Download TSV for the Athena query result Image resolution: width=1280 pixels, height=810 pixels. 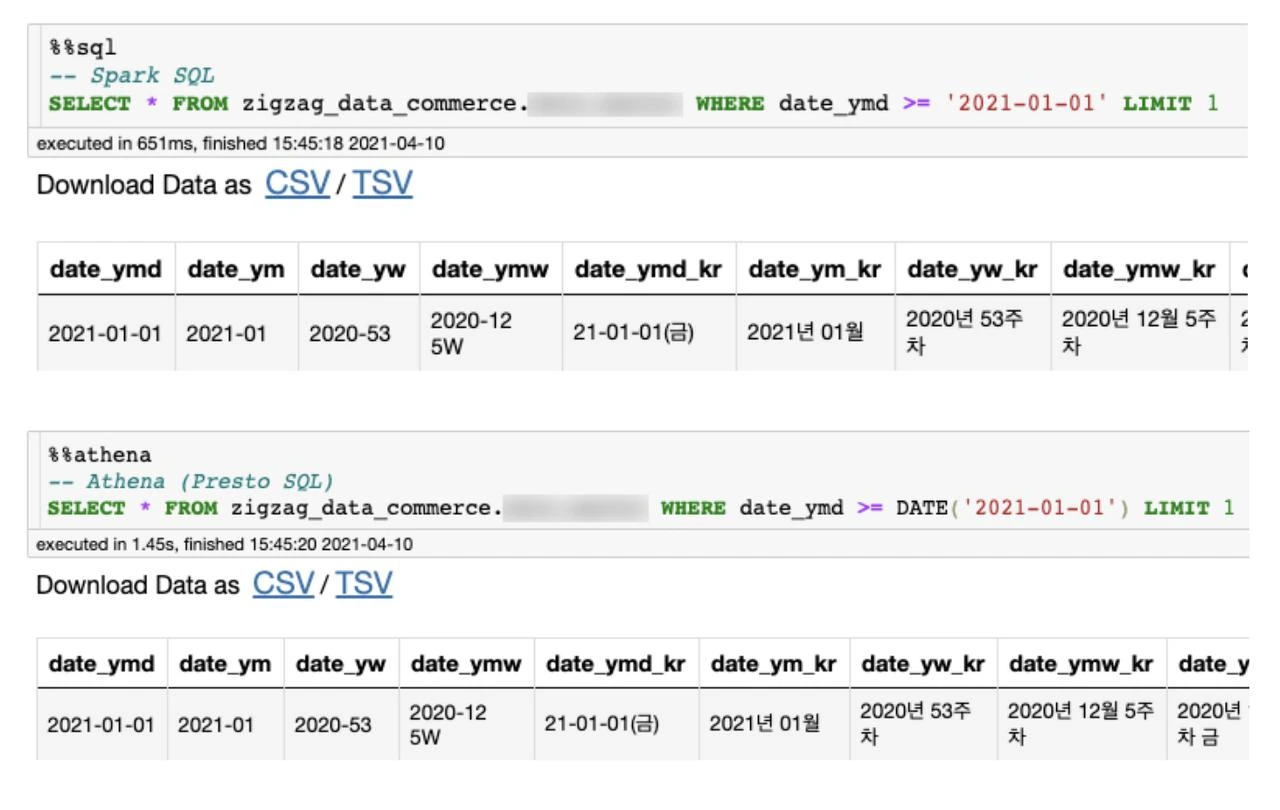pyautogui.click(x=364, y=584)
